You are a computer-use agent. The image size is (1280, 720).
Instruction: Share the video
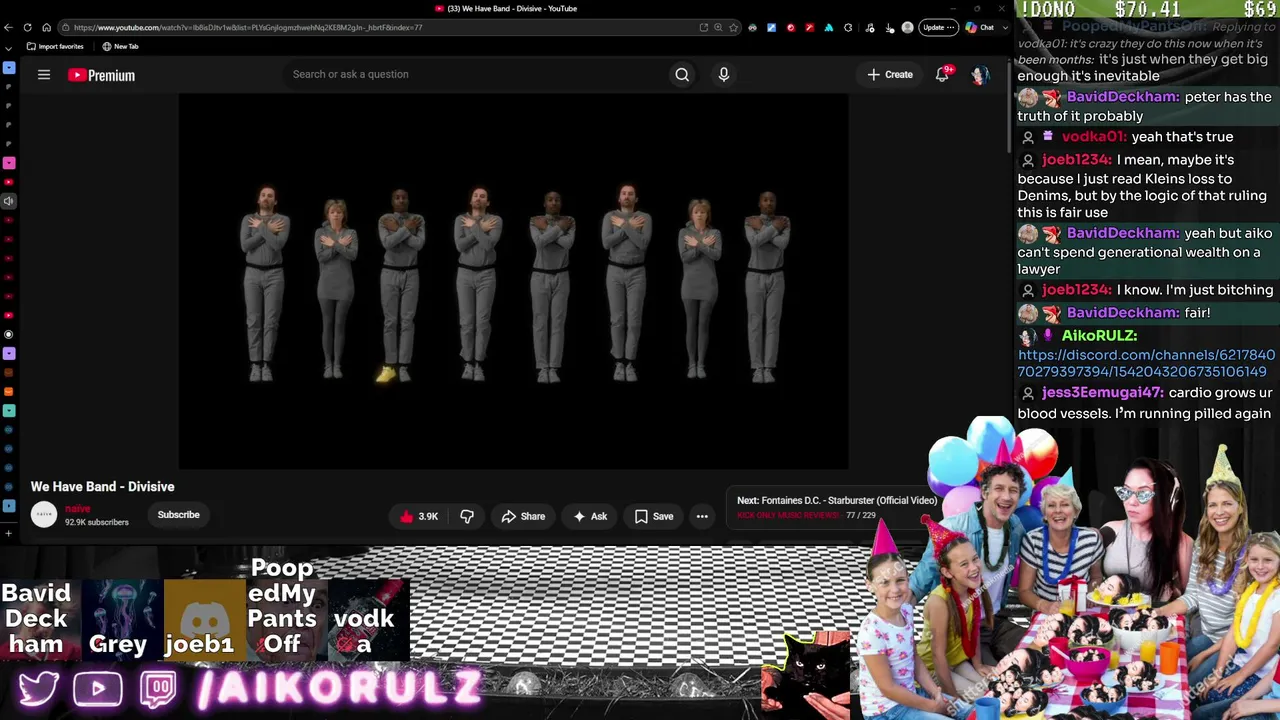pos(523,516)
